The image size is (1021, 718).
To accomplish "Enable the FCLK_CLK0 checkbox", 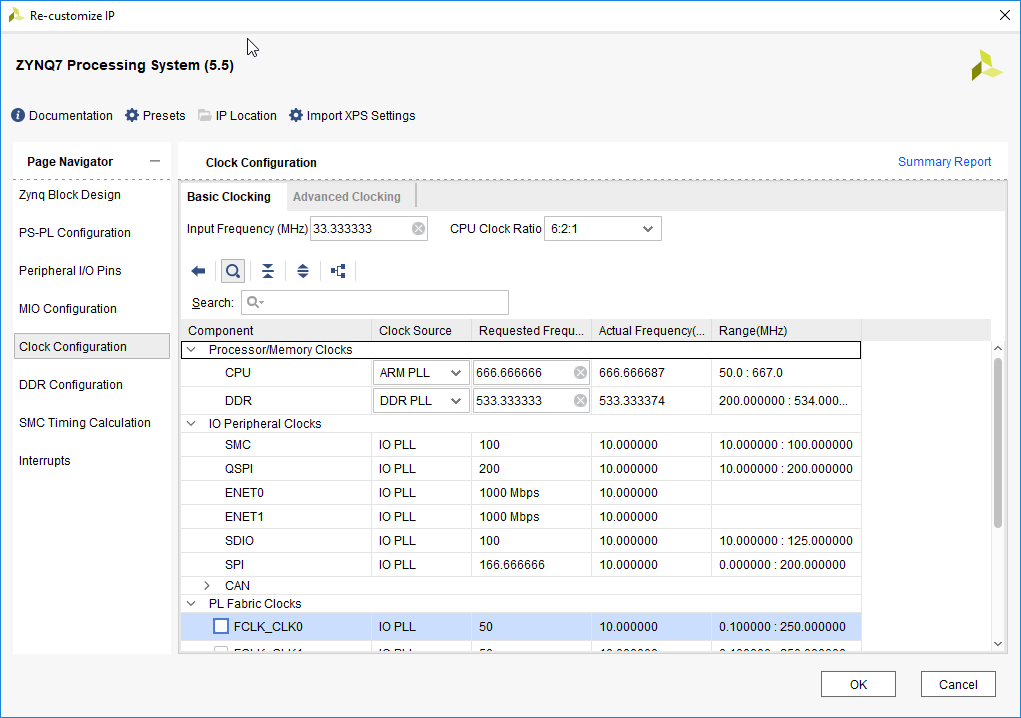I will (221, 627).
